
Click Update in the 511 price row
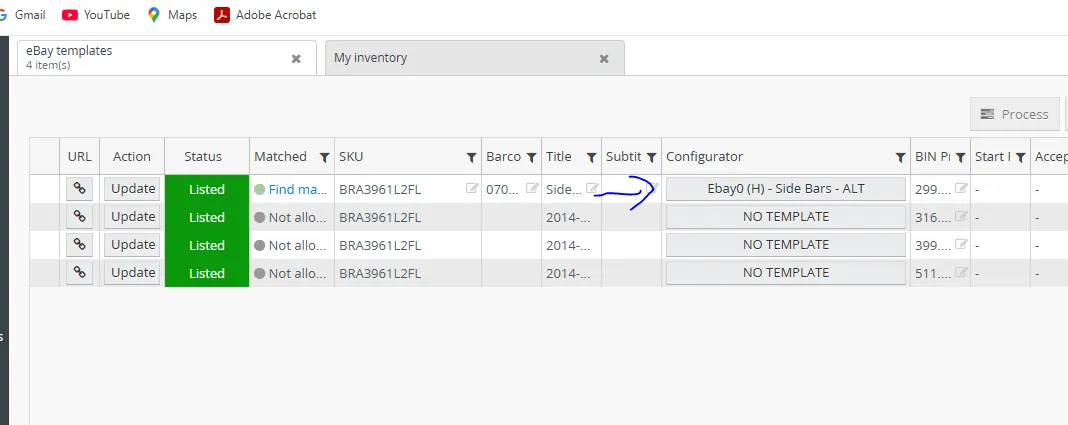tap(132, 272)
